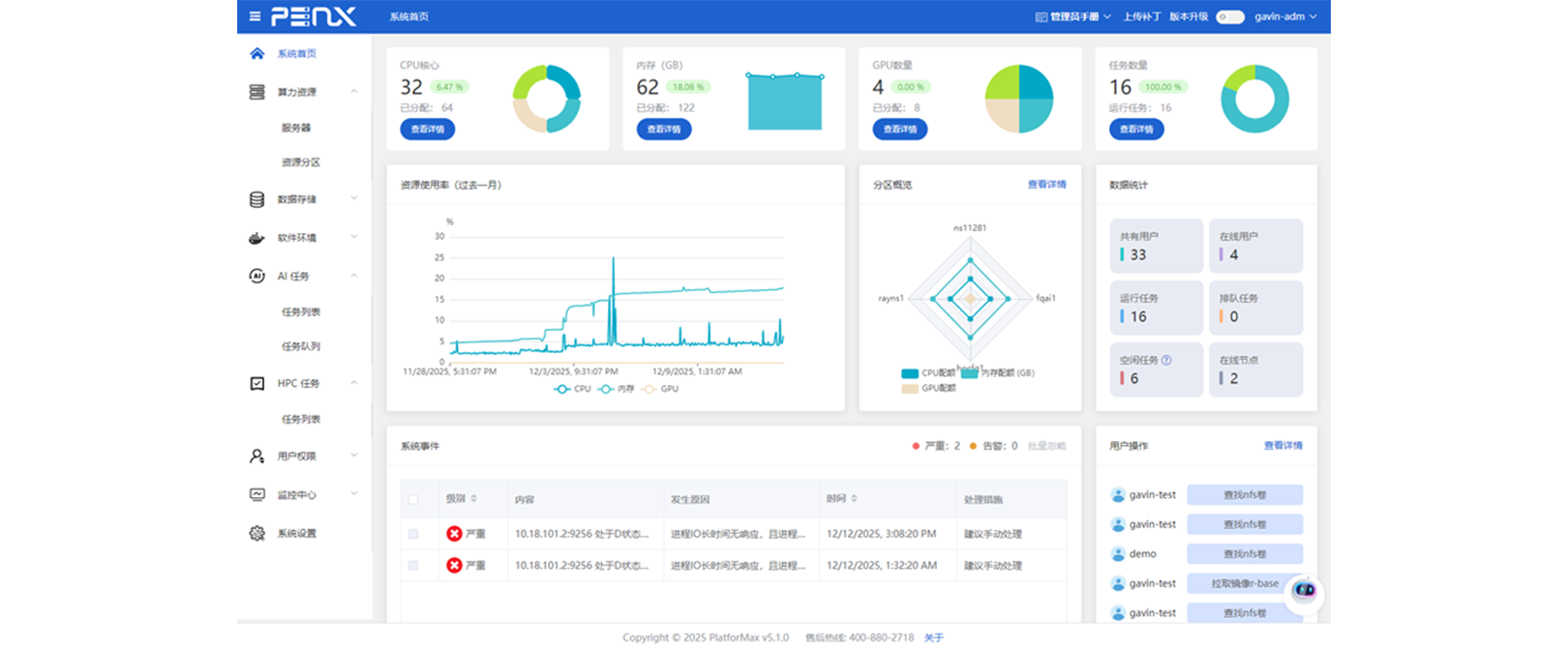Click the 在线节点 2 stat card

(x=1255, y=369)
